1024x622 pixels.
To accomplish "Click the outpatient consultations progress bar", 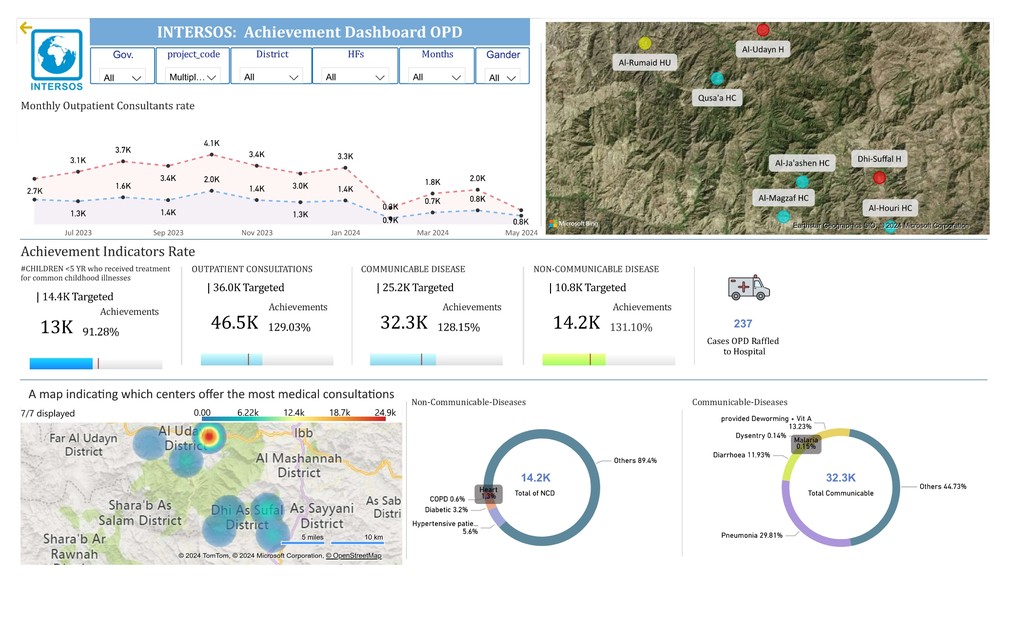I will tap(266, 359).
